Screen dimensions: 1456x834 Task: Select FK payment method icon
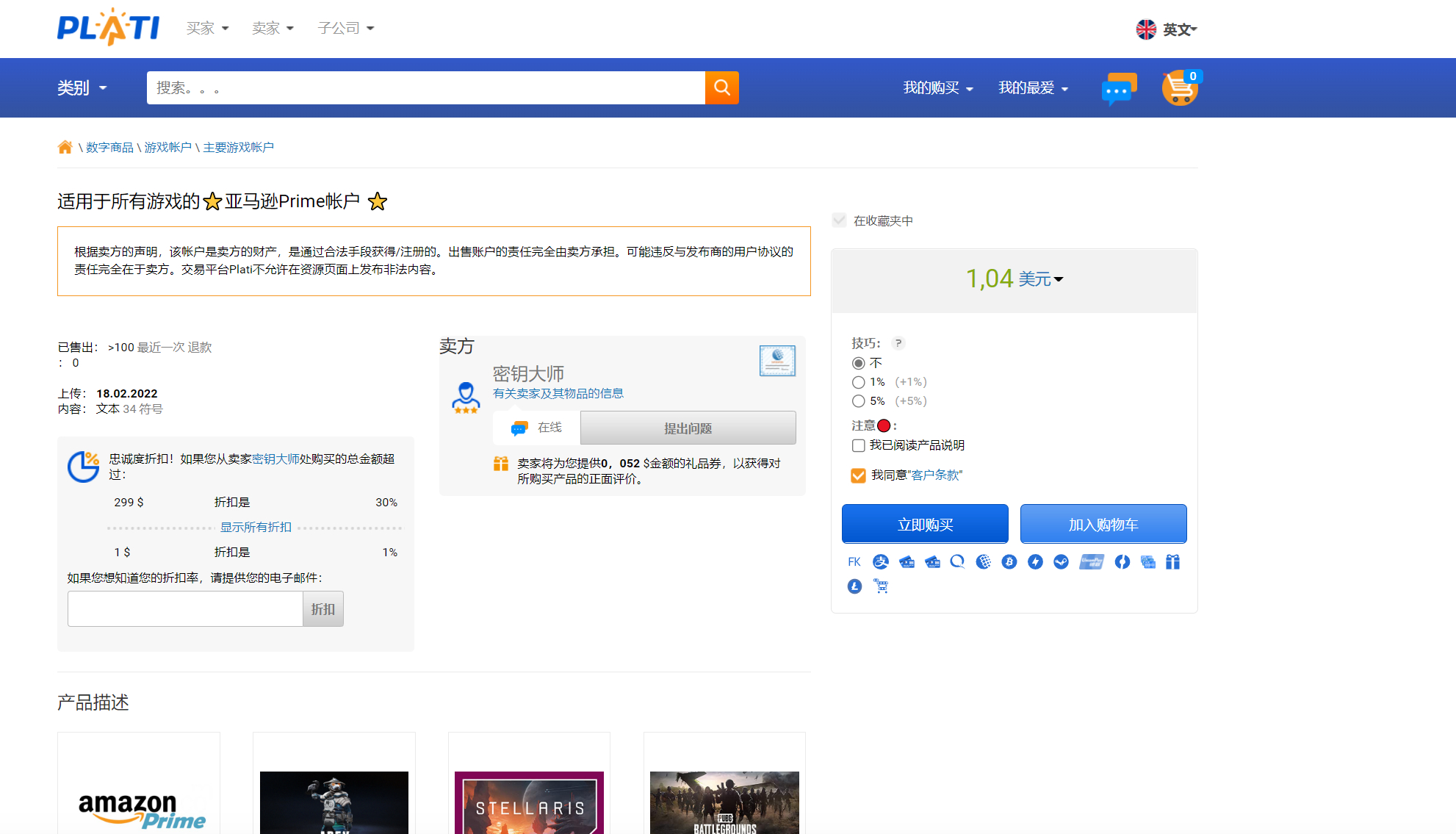pyautogui.click(x=854, y=562)
